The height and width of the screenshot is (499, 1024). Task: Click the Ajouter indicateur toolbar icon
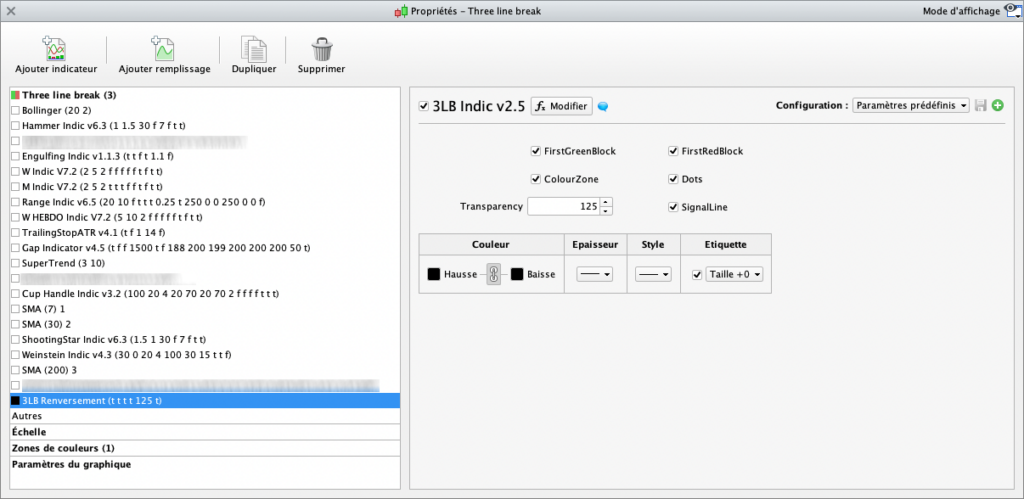pos(55,49)
